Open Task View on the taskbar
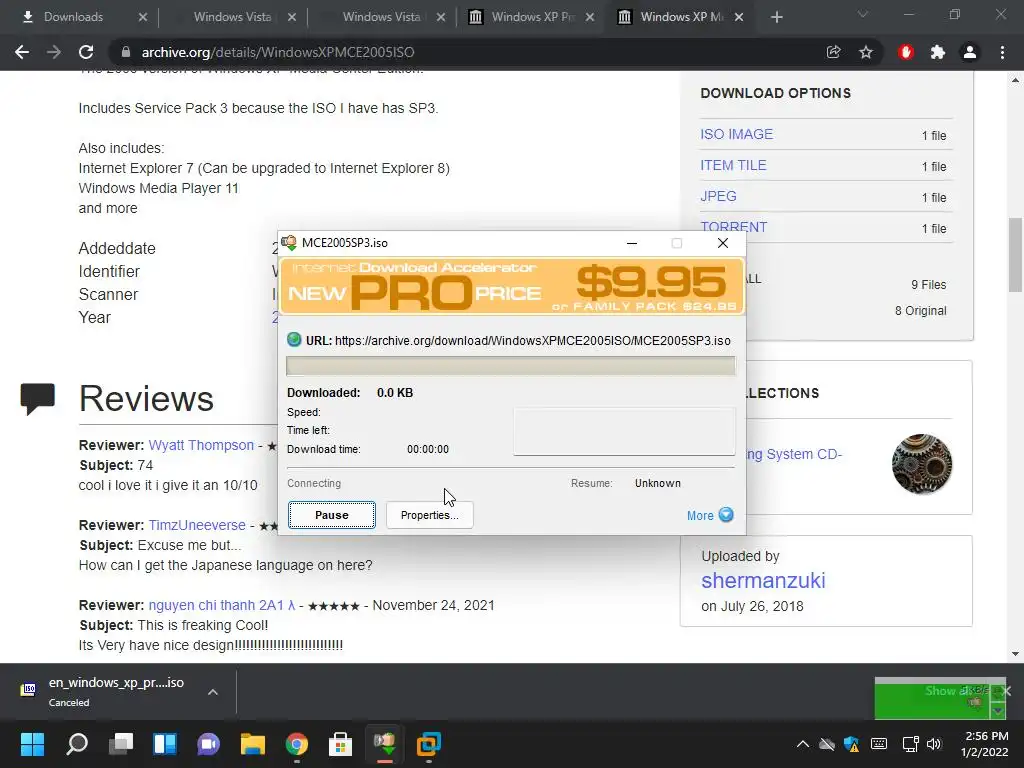This screenshot has width=1024, height=768. (121, 744)
